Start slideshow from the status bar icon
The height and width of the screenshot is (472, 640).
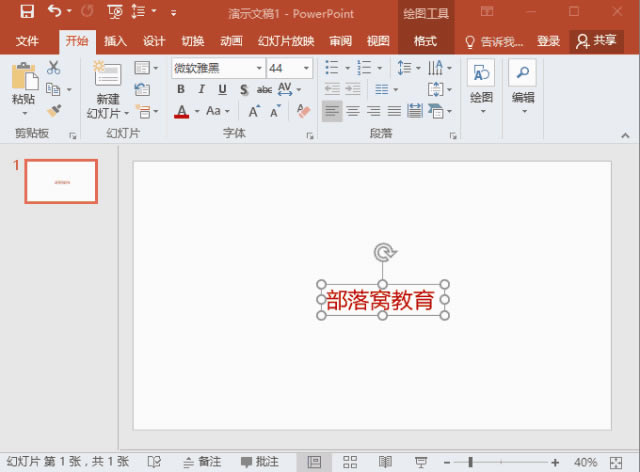point(421,462)
